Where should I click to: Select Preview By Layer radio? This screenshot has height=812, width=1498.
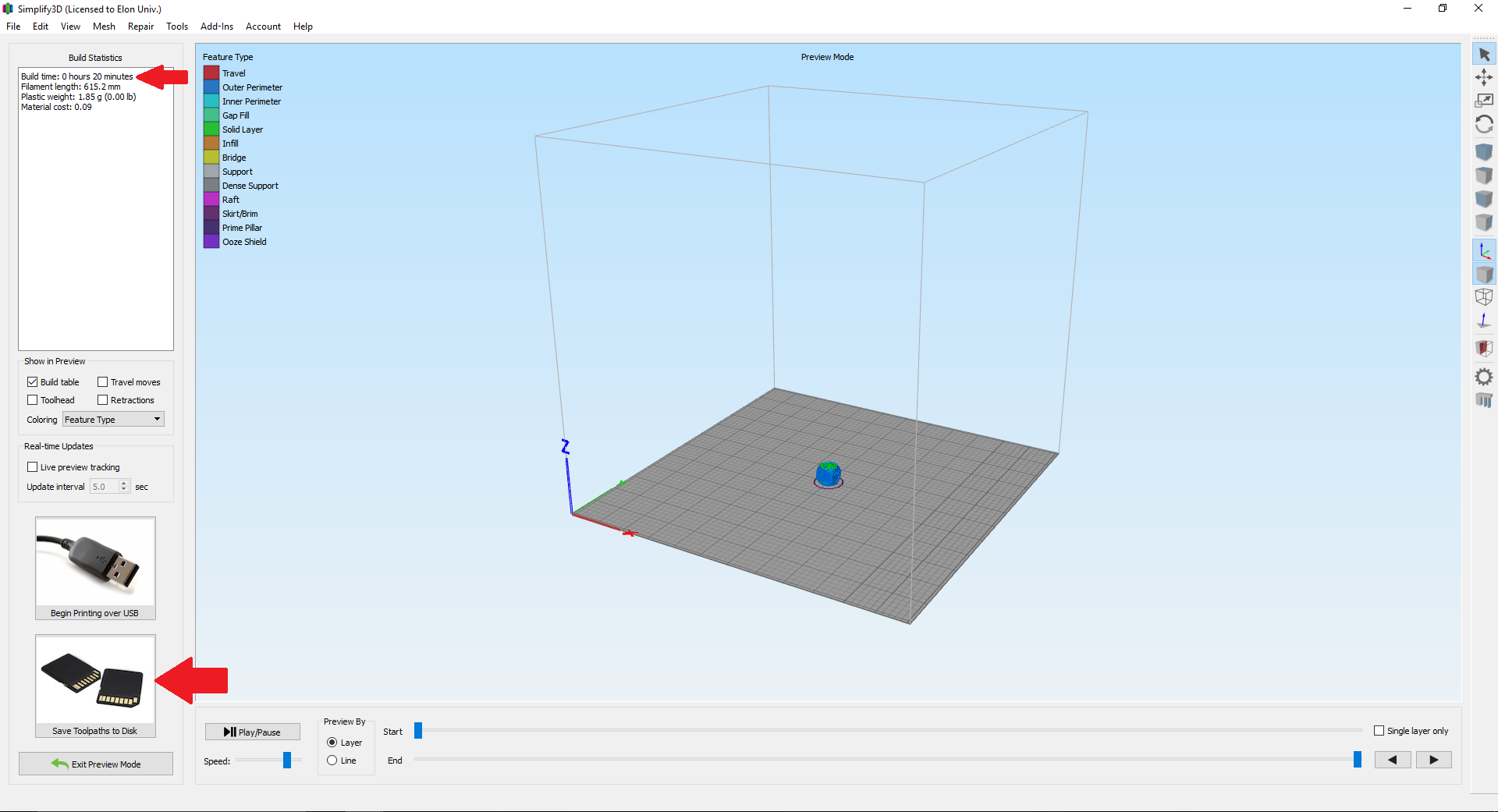coord(332,743)
